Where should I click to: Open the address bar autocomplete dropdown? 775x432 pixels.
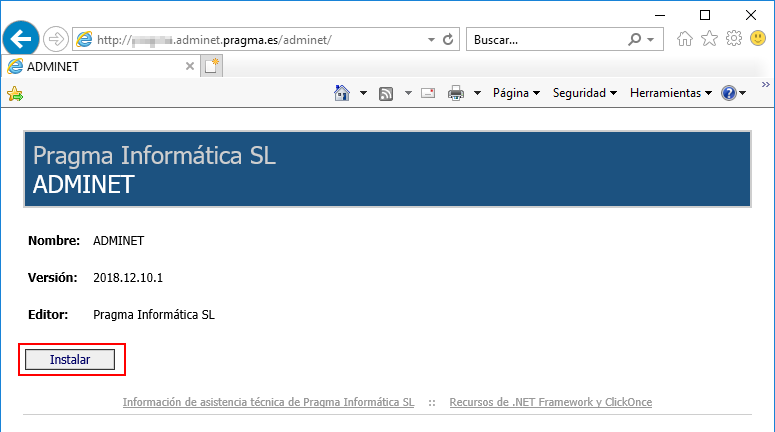click(431, 40)
